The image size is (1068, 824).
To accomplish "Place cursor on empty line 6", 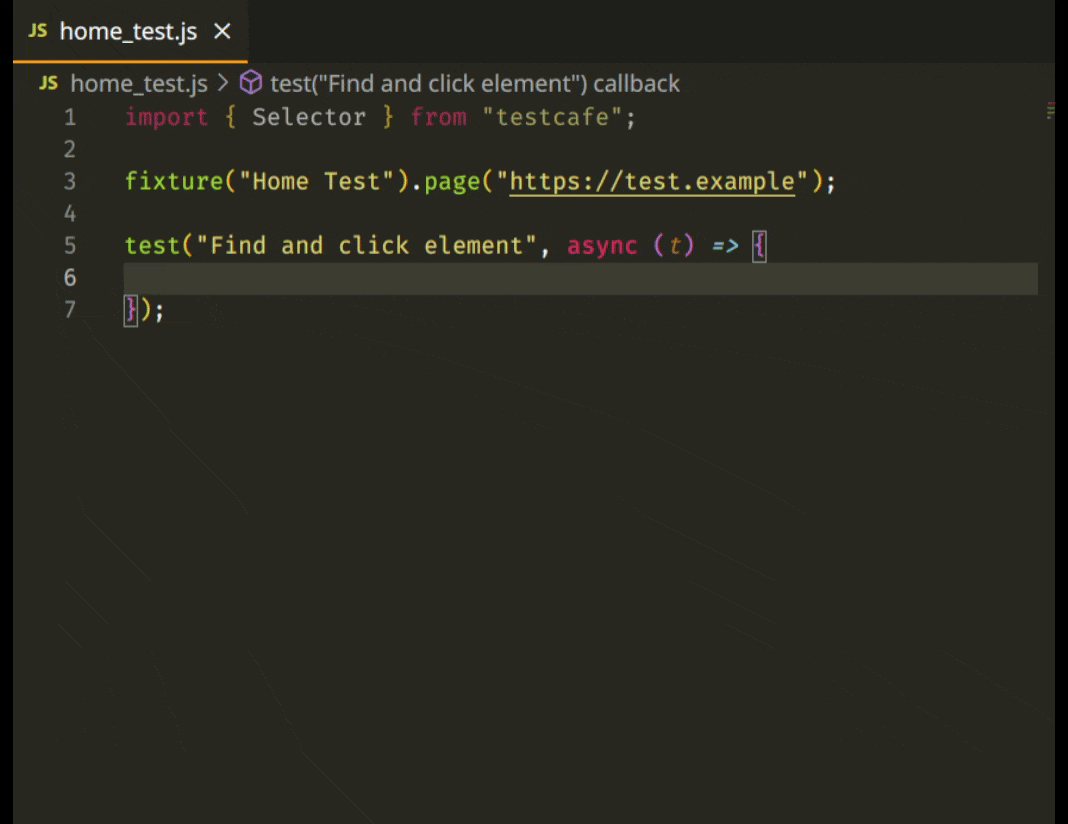I will point(580,279).
